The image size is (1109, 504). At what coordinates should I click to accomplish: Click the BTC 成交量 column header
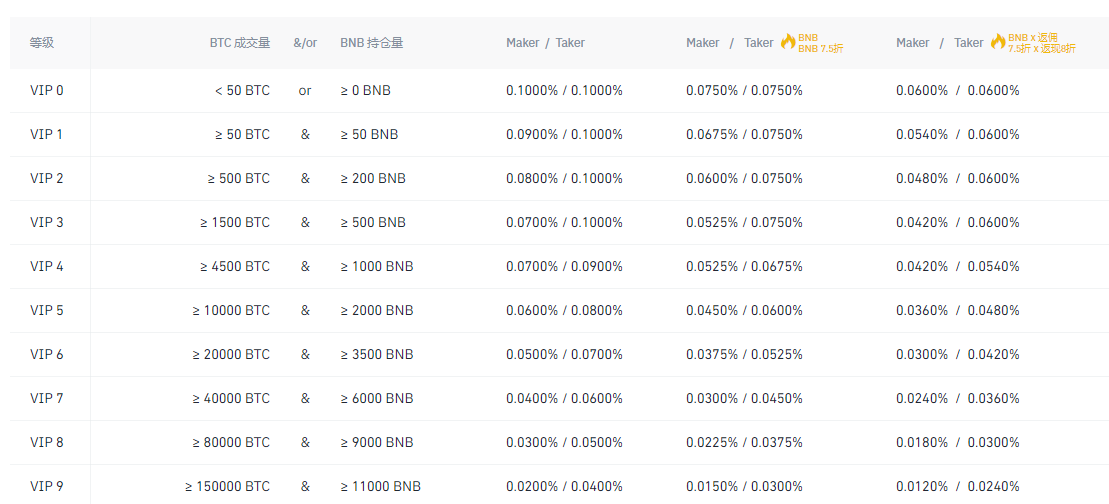click(x=240, y=43)
